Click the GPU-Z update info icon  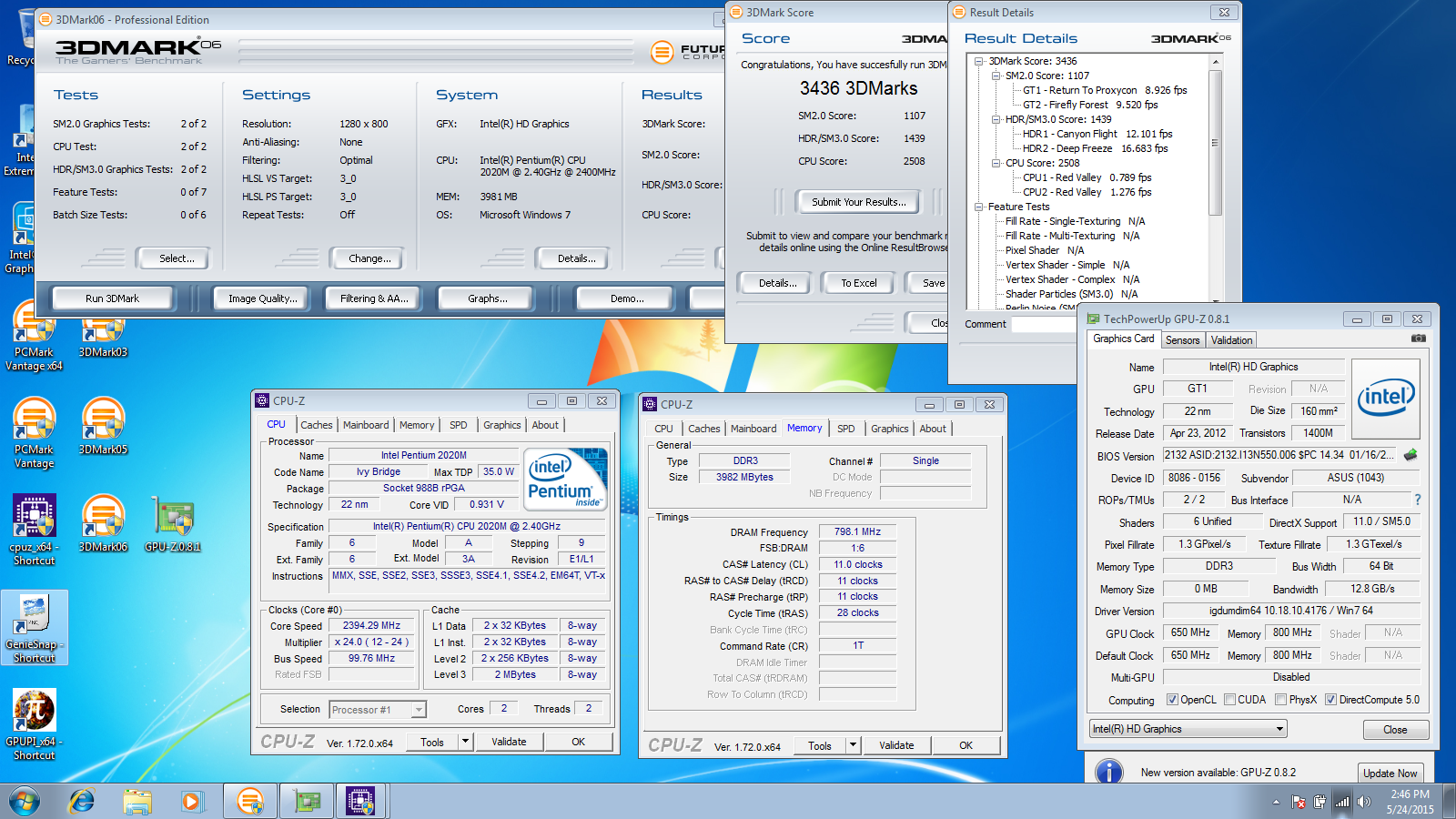(x=1108, y=772)
